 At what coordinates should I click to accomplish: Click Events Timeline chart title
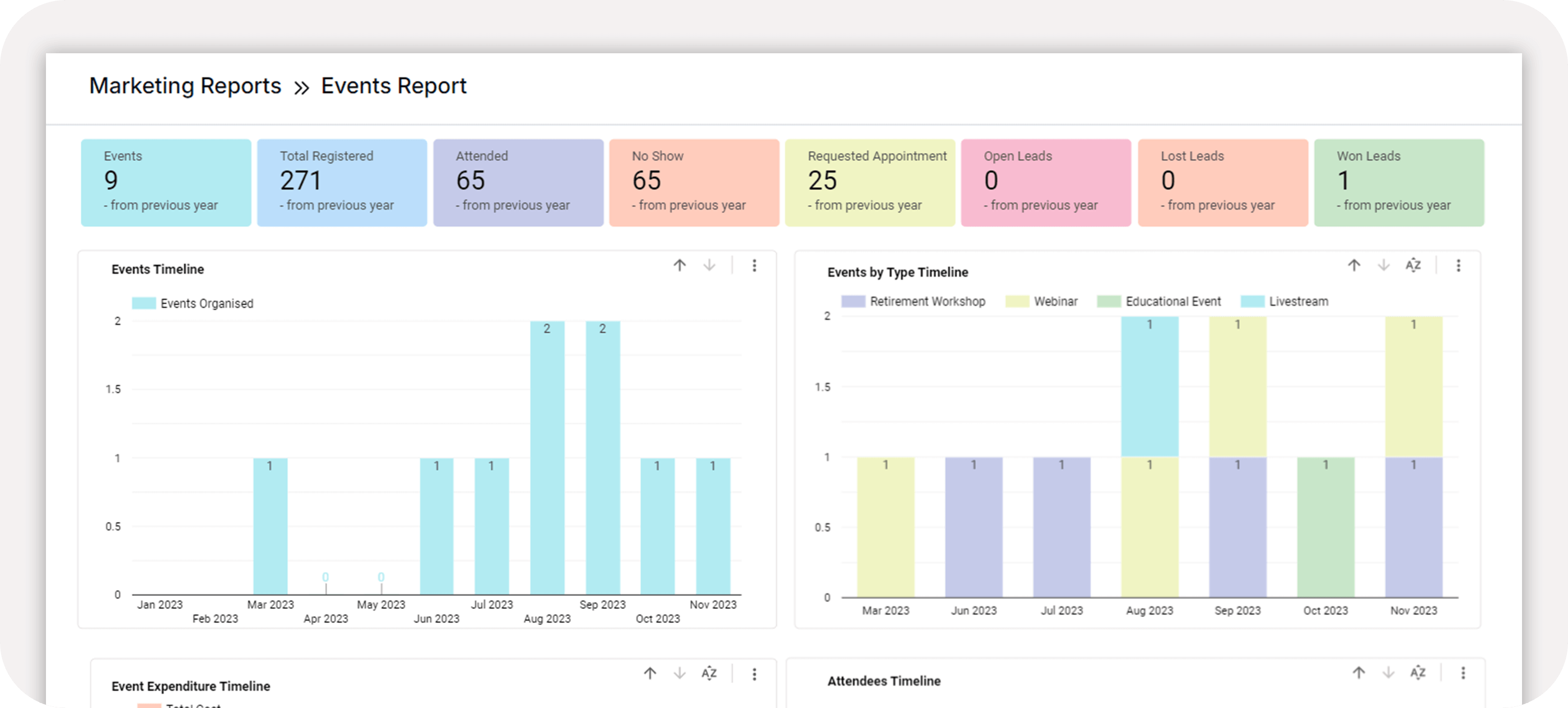click(157, 269)
